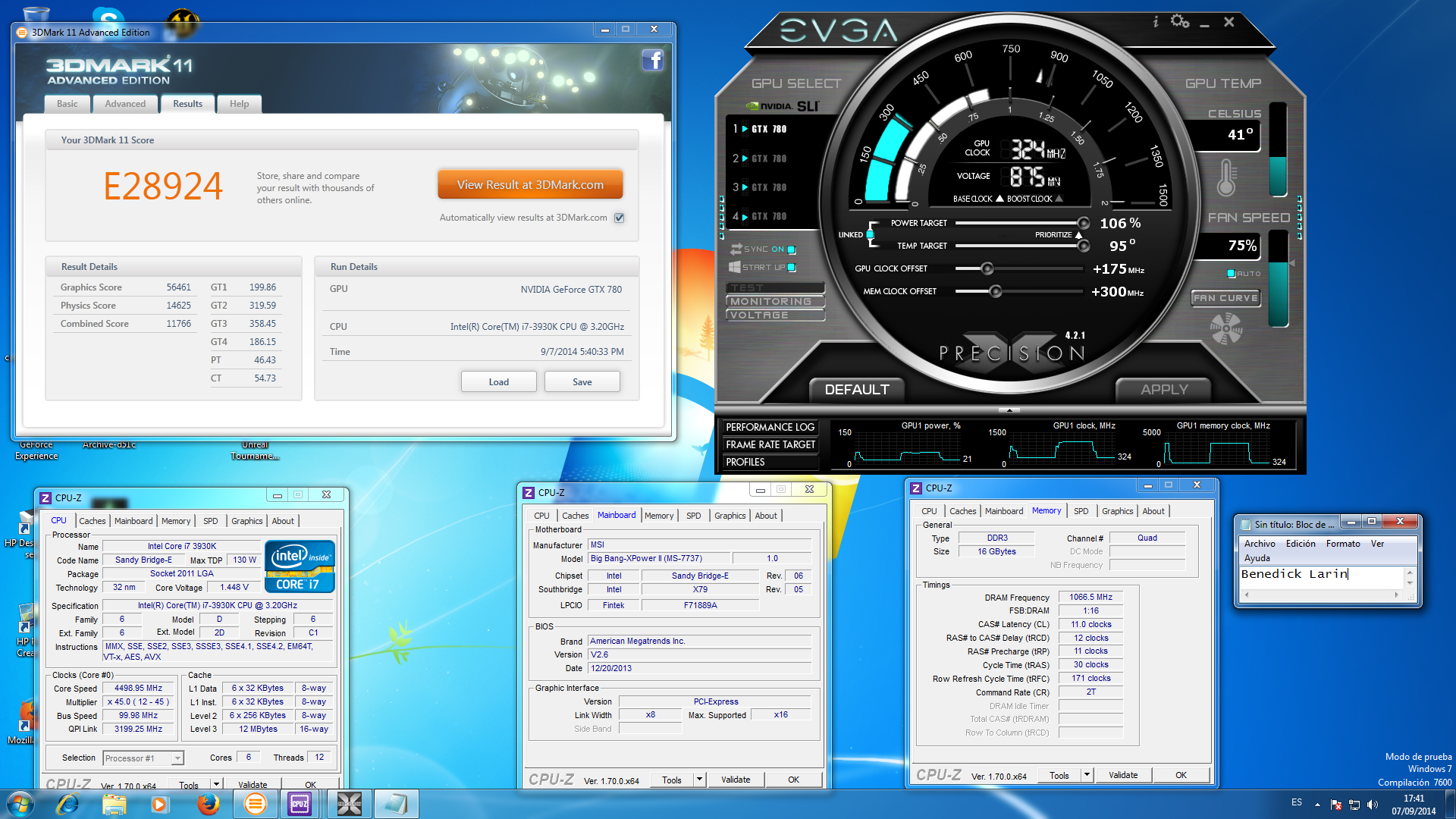Toggle the Sync On checkbox
1456x819 pixels.
tap(791, 249)
